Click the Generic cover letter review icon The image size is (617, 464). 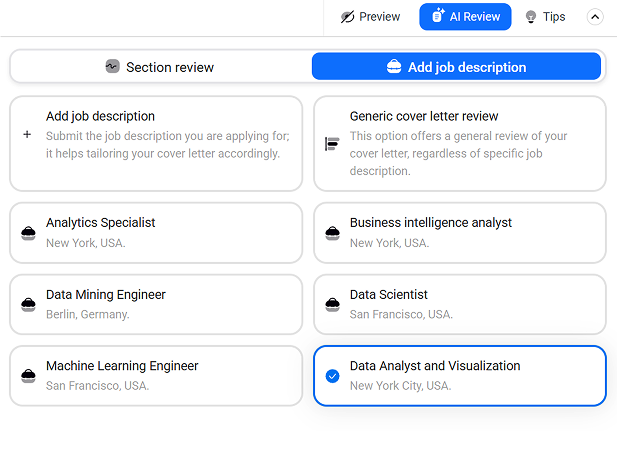[332, 144]
